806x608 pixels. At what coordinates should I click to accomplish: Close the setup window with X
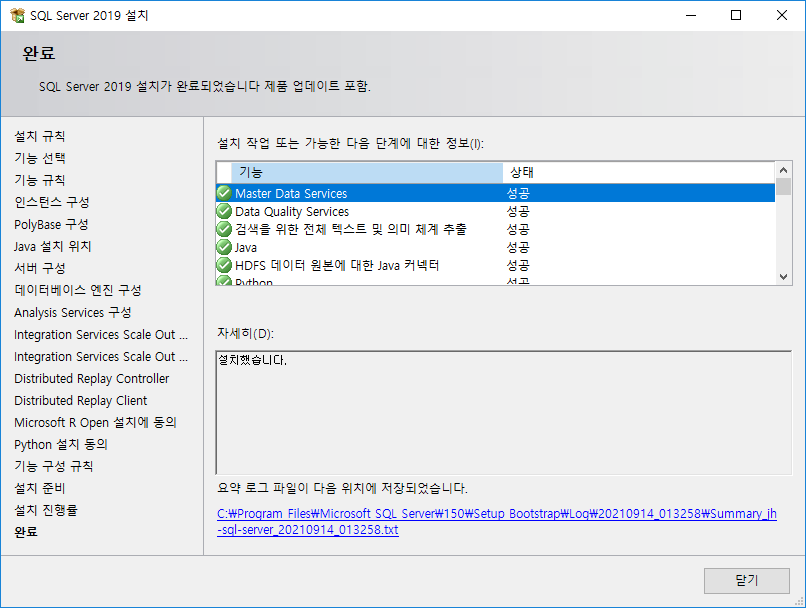tap(782, 15)
